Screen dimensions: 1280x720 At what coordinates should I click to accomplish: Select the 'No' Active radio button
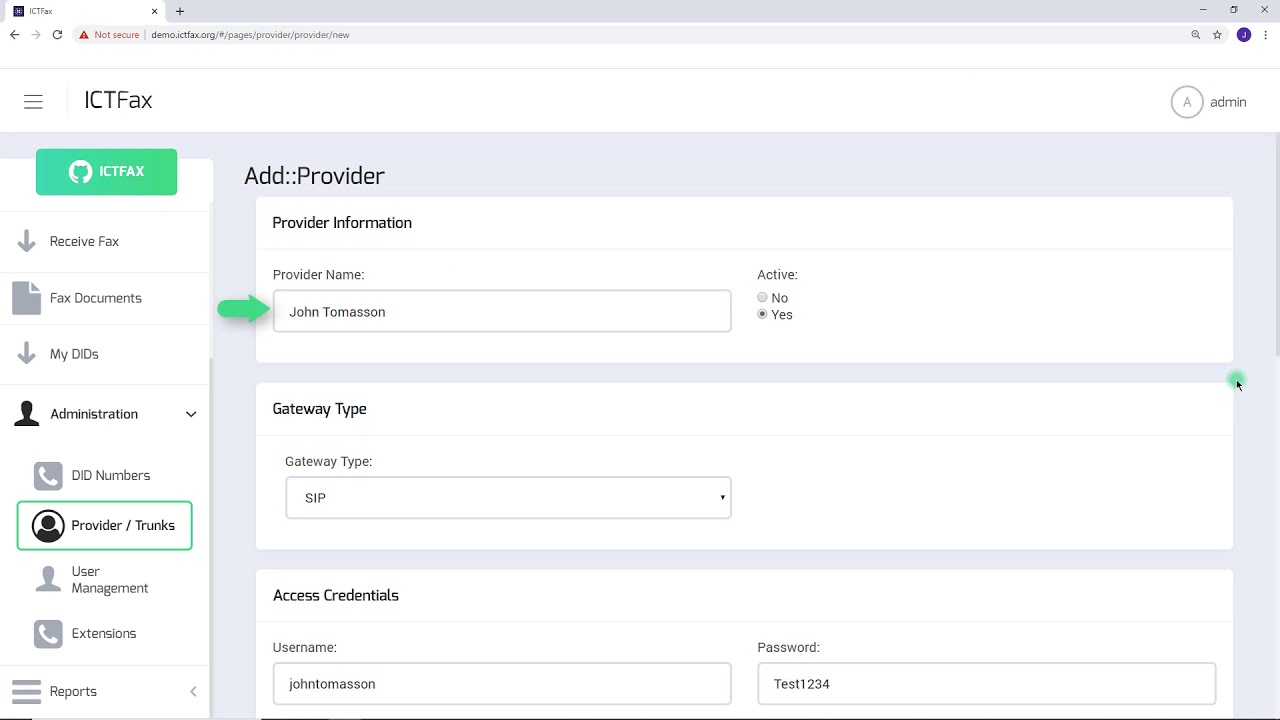[x=762, y=298]
